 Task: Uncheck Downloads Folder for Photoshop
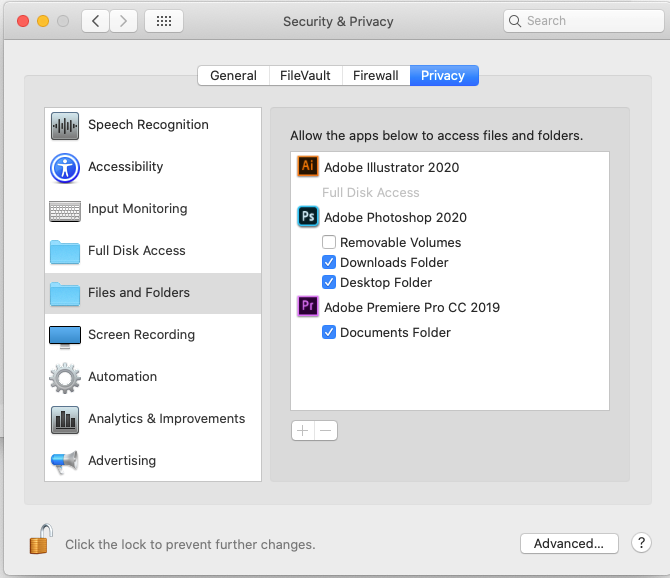(329, 262)
